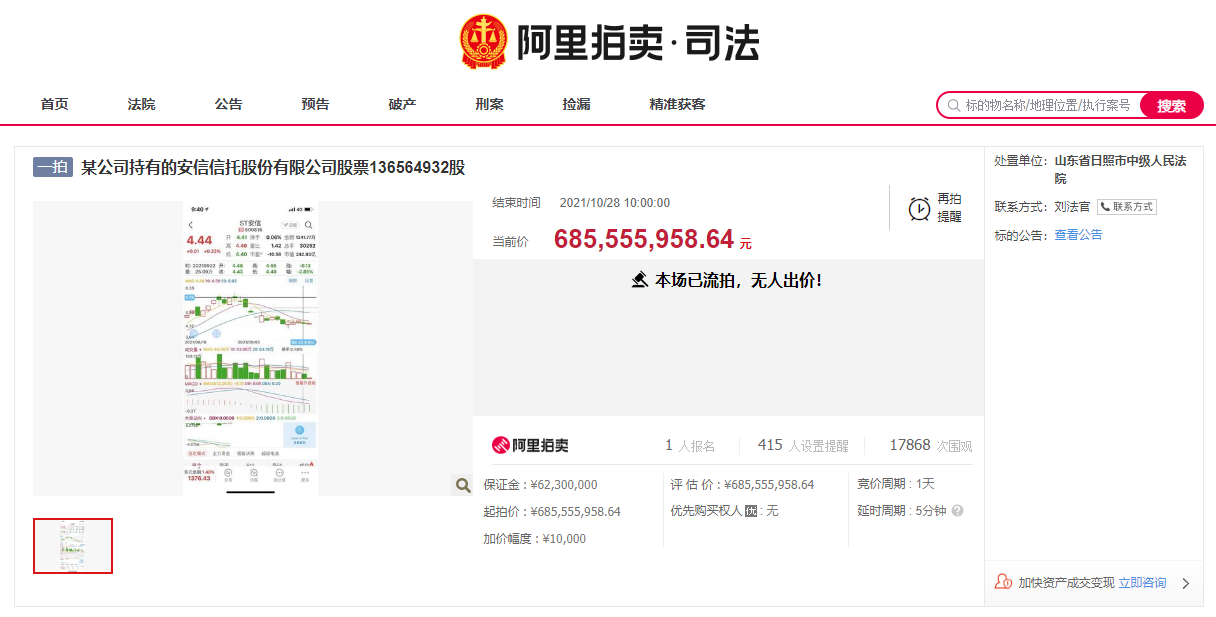Viewport: 1216px width, 617px height.
Task: Open the 公告 navigation tab
Action: (229, 104)
